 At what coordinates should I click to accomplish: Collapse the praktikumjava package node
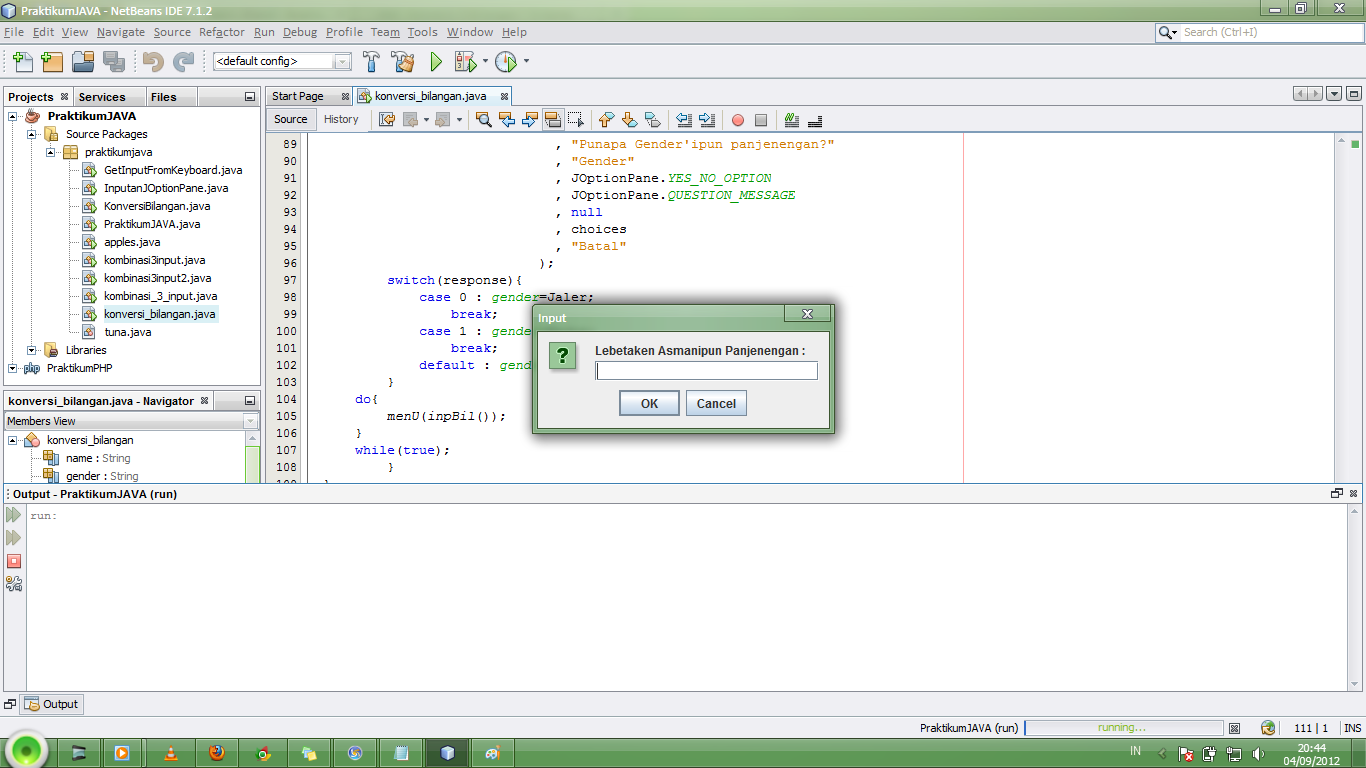click(51, 152)
